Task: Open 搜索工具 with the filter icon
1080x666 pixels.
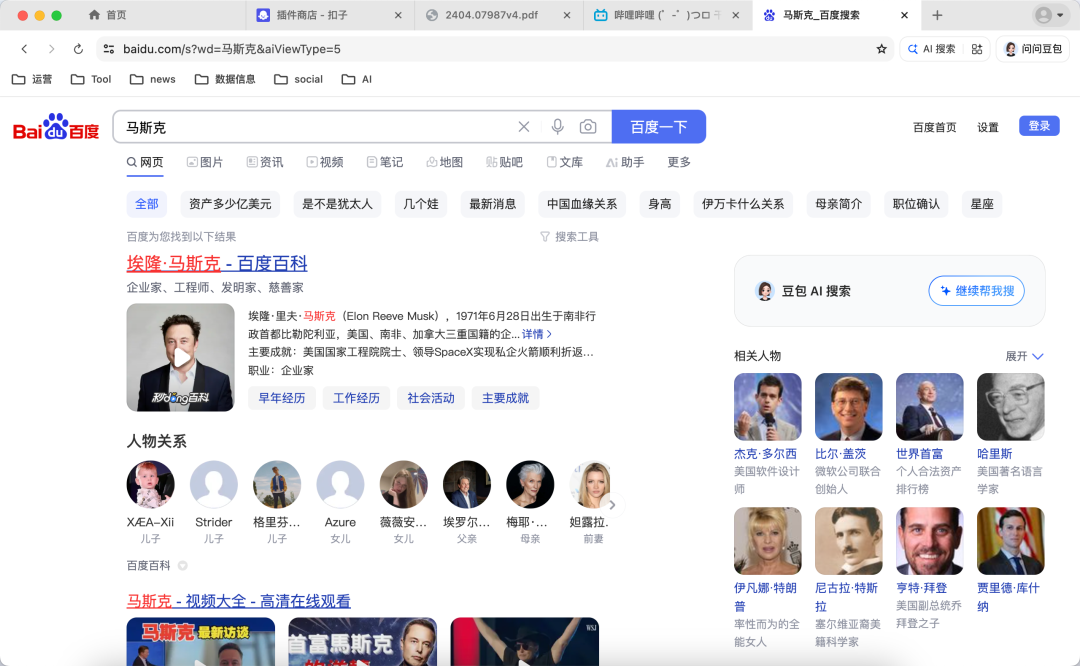Action: click(568, 236)
